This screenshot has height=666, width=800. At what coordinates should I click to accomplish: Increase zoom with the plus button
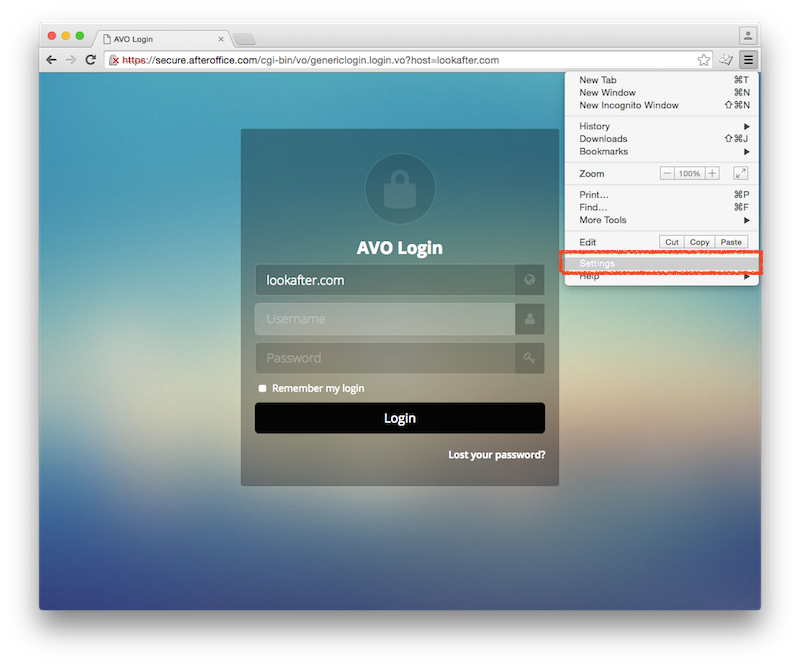pos(712,173)
